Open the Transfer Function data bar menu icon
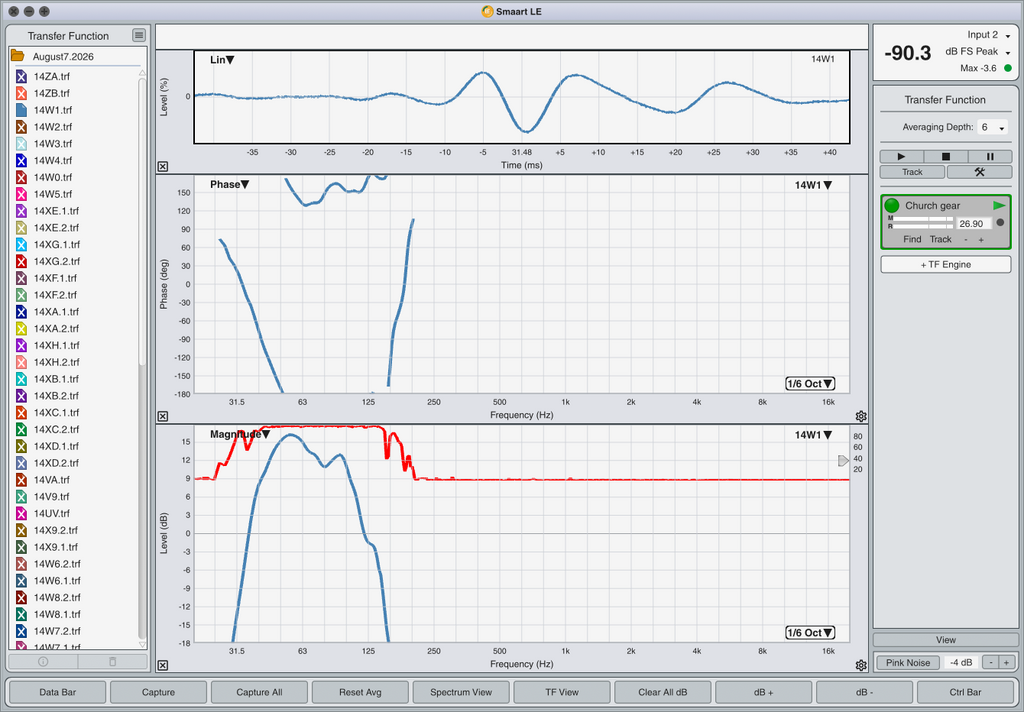Image resolution: width=1024 pixels, height=712 pixels. pos(138,35)
